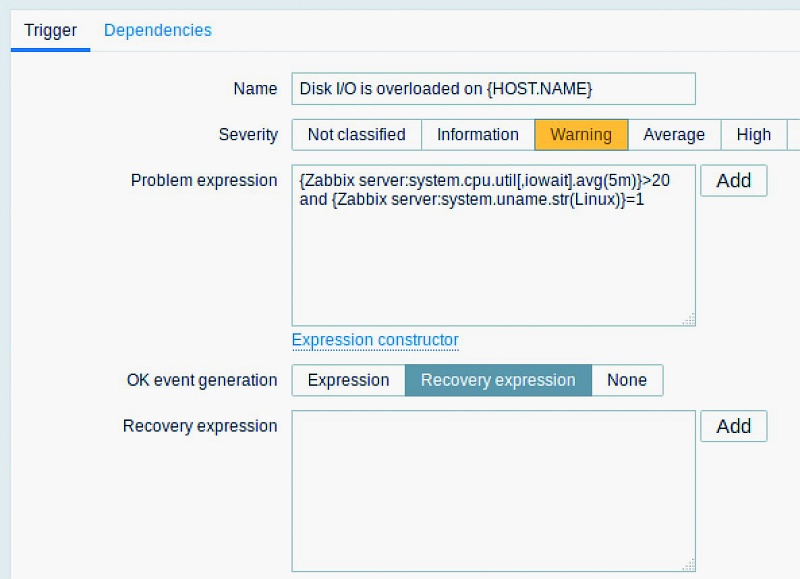800x579 pixels.
Task: Choose the Average severity level
Action: [674, 135]
